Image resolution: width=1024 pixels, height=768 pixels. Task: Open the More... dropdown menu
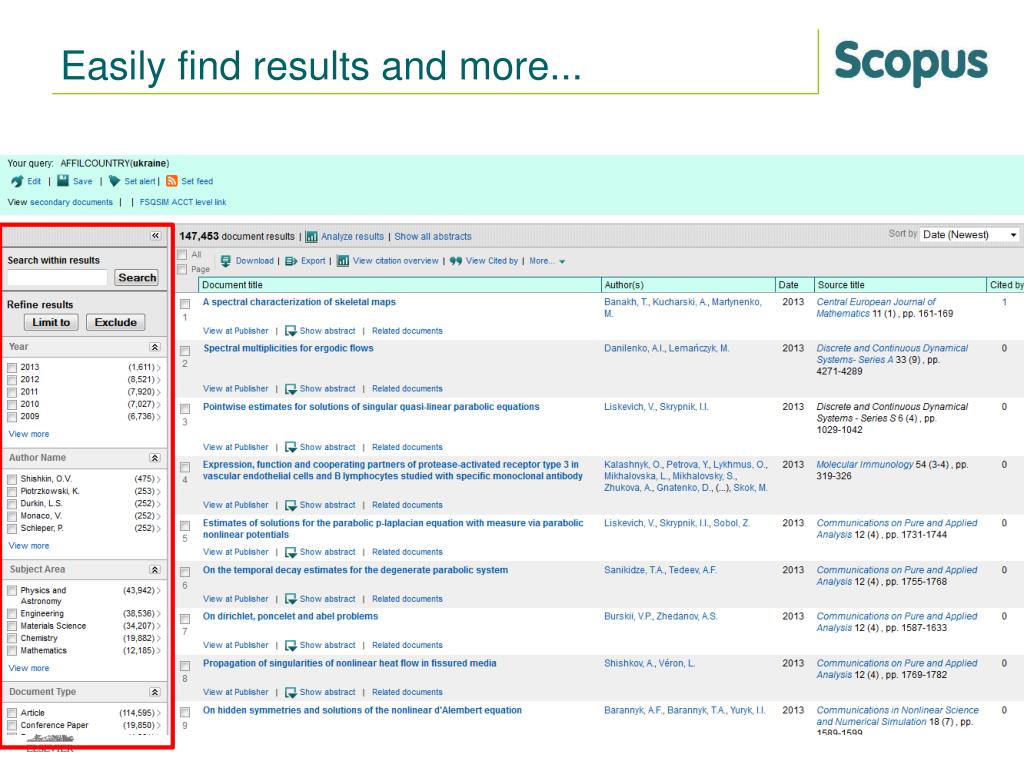pyautogui.click(x=547, y=261)
